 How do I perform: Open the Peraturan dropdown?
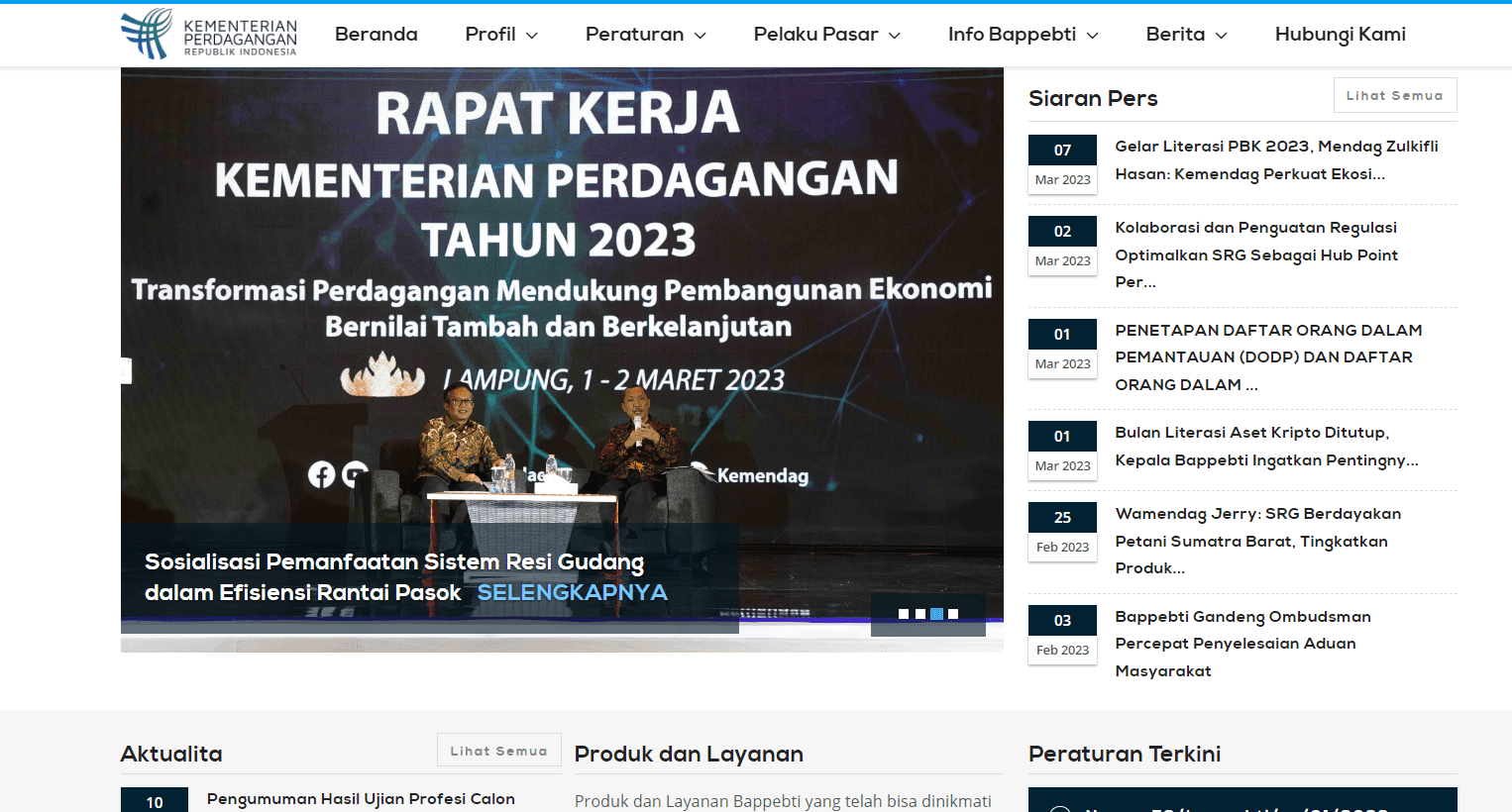(645, 34)
